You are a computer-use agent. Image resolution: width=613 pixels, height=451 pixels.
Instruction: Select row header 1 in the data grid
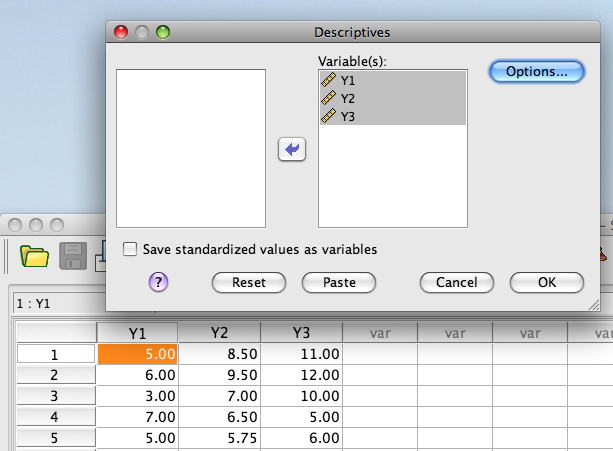(56, 354)
